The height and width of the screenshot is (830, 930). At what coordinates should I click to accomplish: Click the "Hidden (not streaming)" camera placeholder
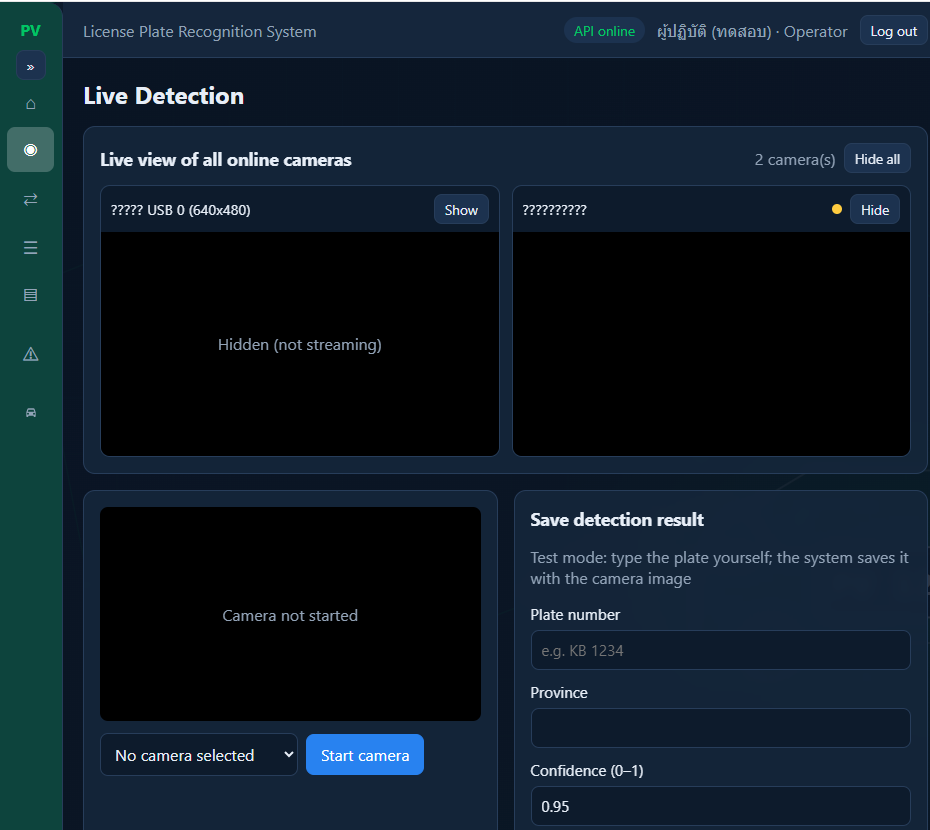coord(300,345)
